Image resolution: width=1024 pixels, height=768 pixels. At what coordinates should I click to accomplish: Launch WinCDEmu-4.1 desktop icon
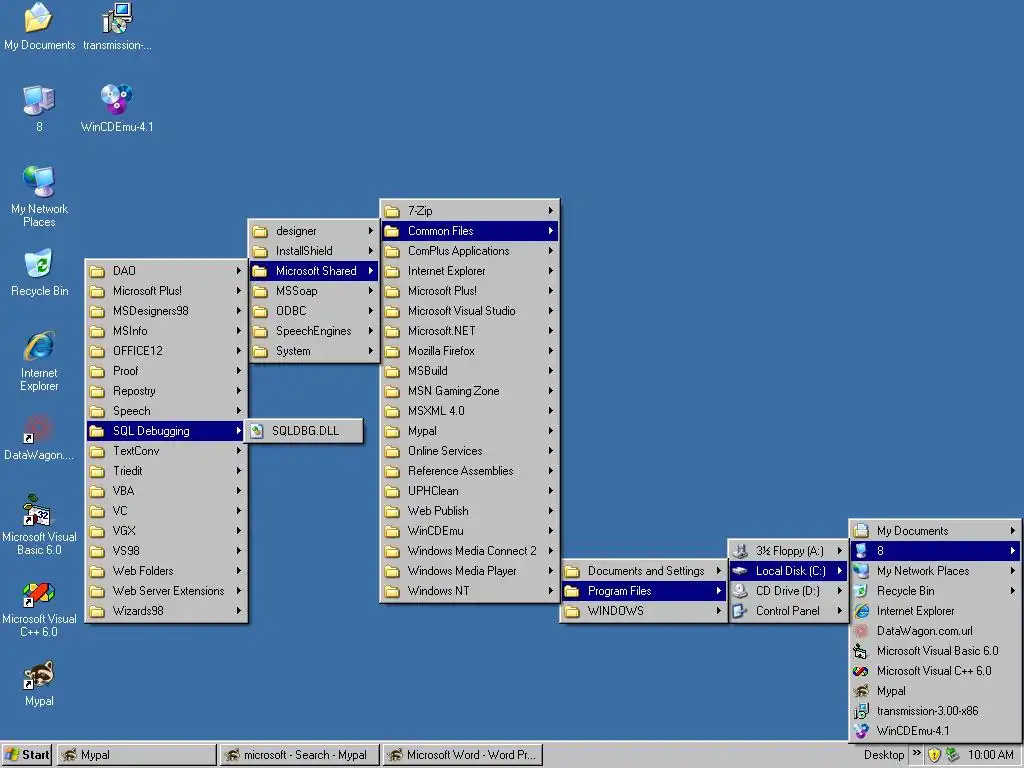(117, 108)
